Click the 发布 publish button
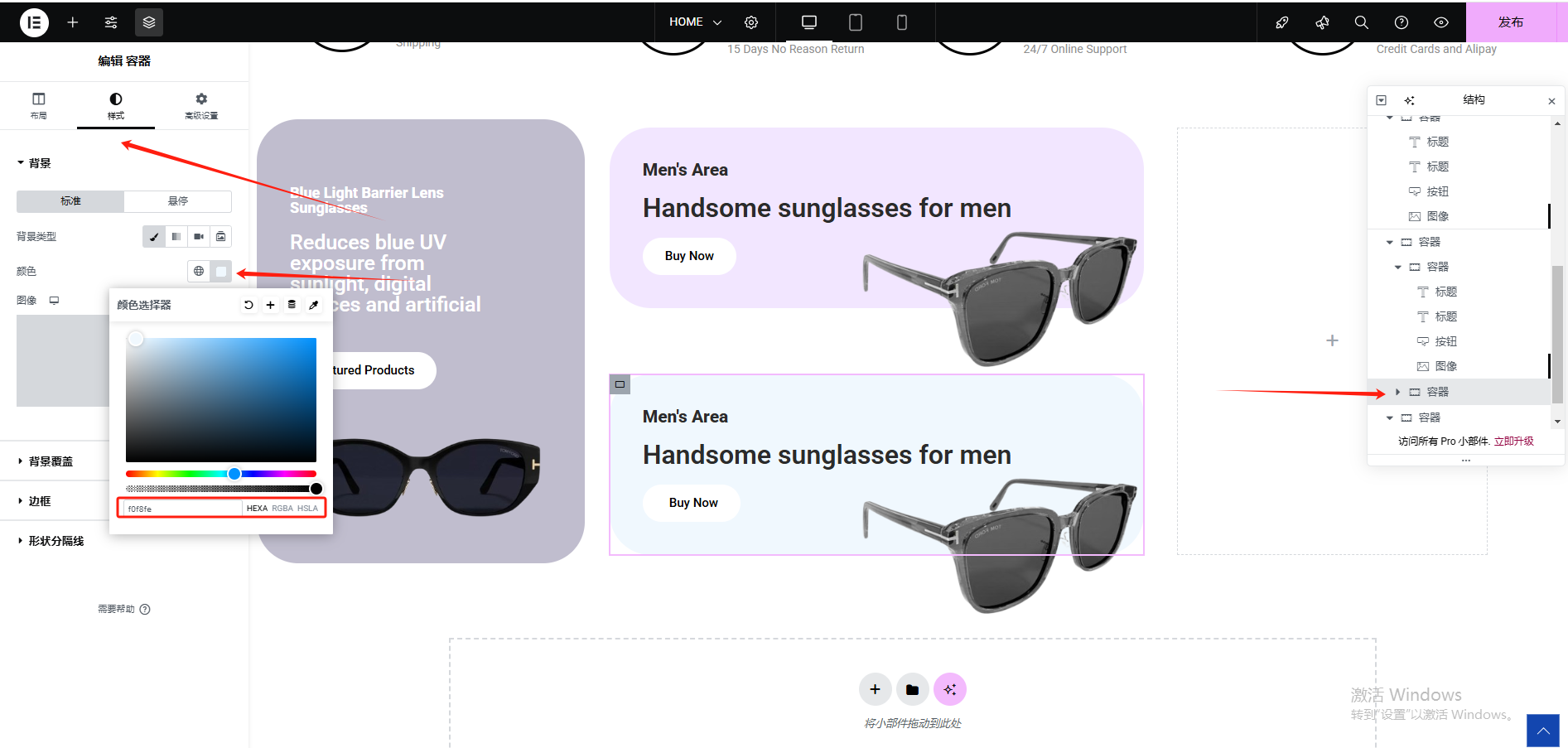Image resolution: width=1568 pixels, height=748 pixels. [x=1510, y=22]
